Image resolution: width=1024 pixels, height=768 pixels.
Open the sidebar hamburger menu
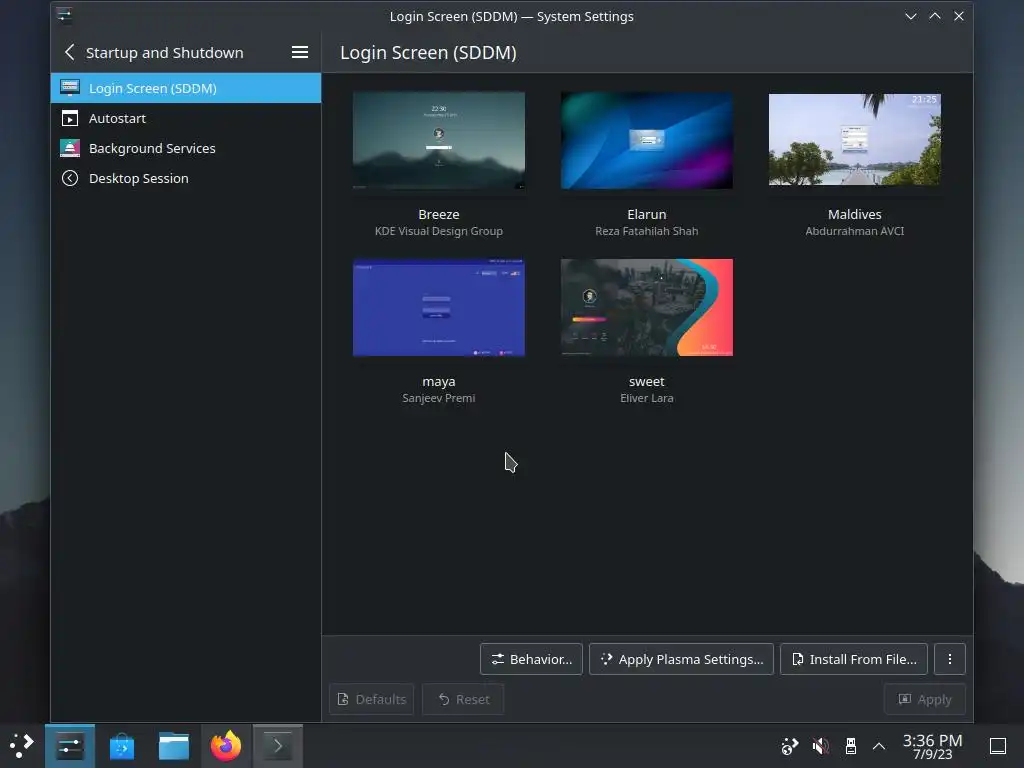300,52
